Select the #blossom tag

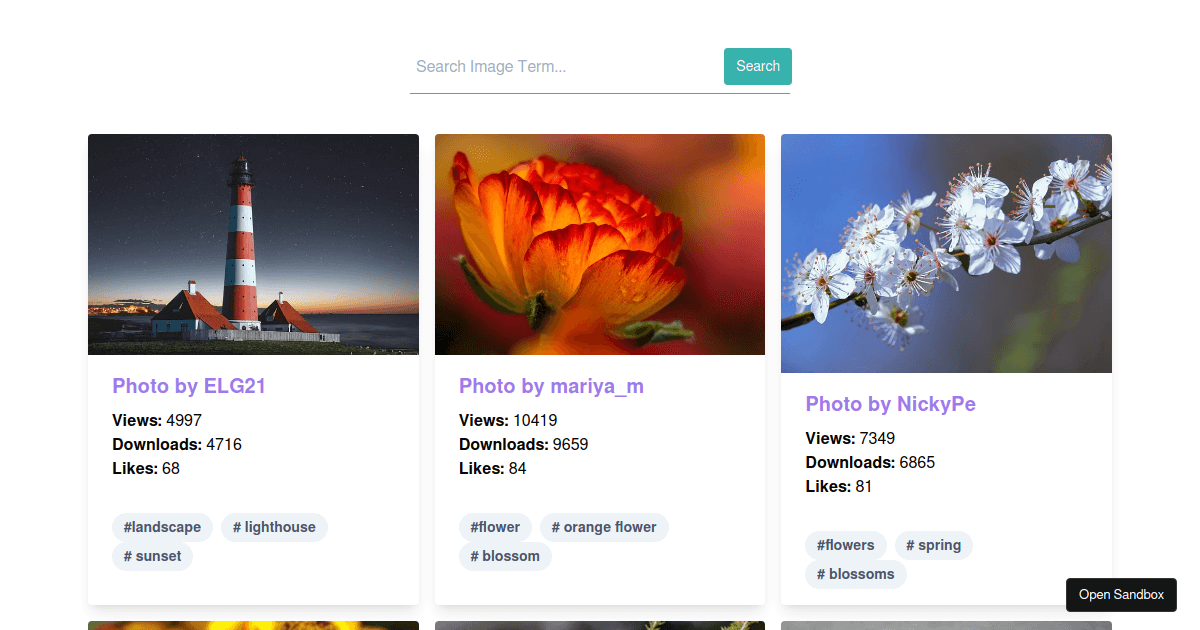505,556
